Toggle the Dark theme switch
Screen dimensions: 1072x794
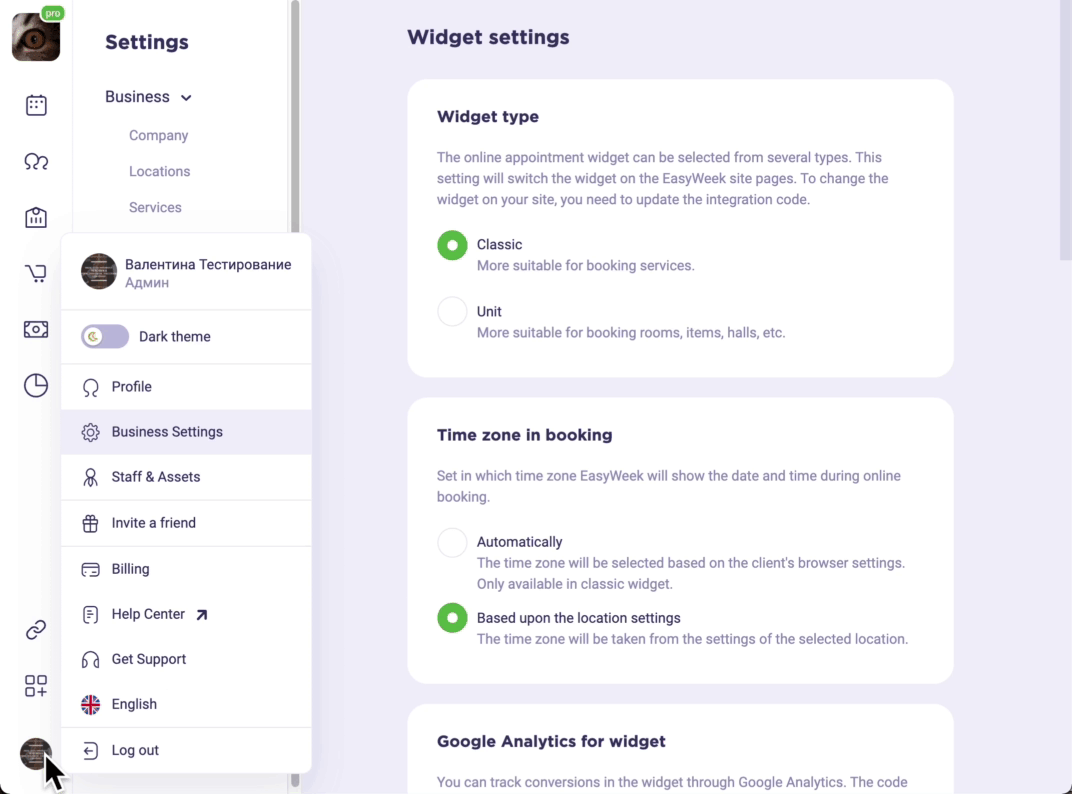[x=105, y=337]
